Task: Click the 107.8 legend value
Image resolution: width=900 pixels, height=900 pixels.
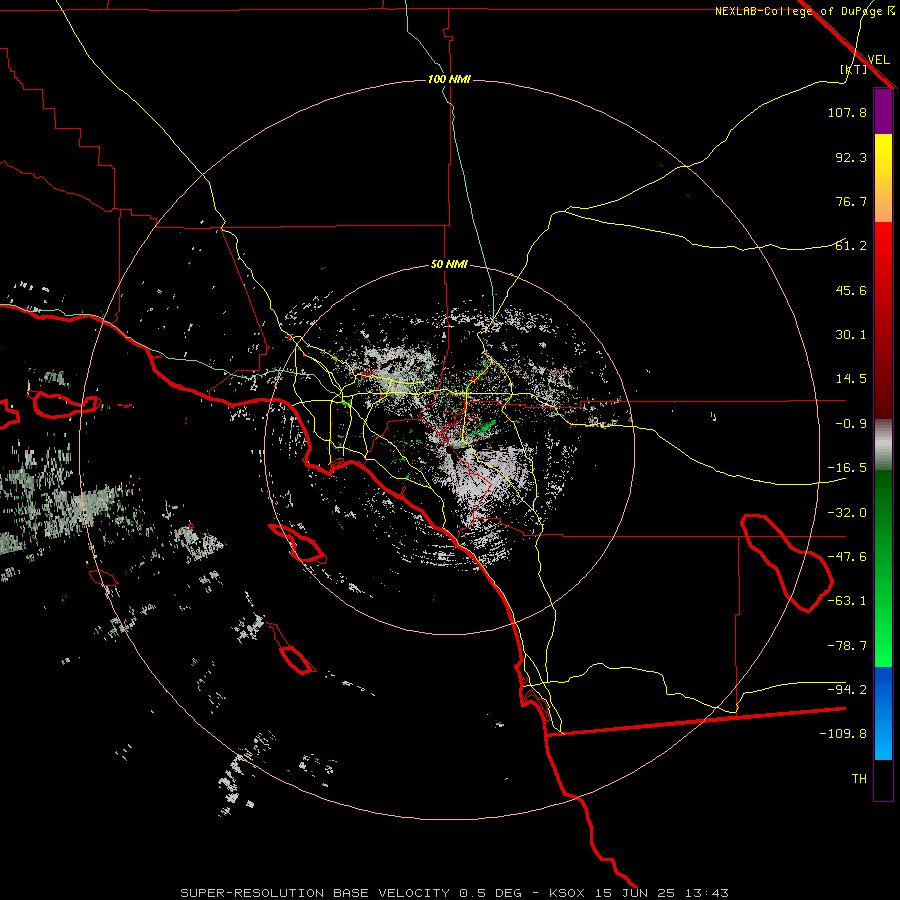Action: coord(847,112)
